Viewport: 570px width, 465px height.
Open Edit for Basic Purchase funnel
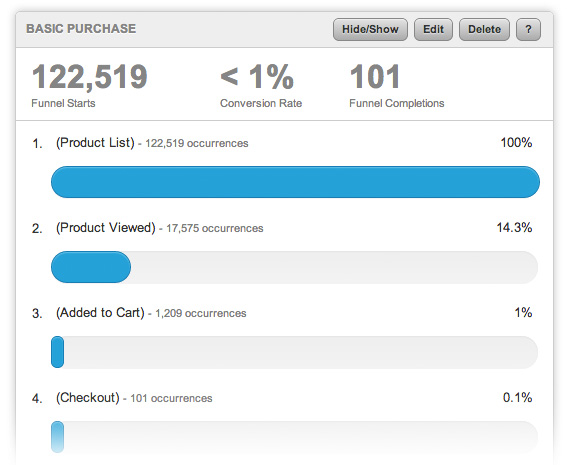point(433,29)
